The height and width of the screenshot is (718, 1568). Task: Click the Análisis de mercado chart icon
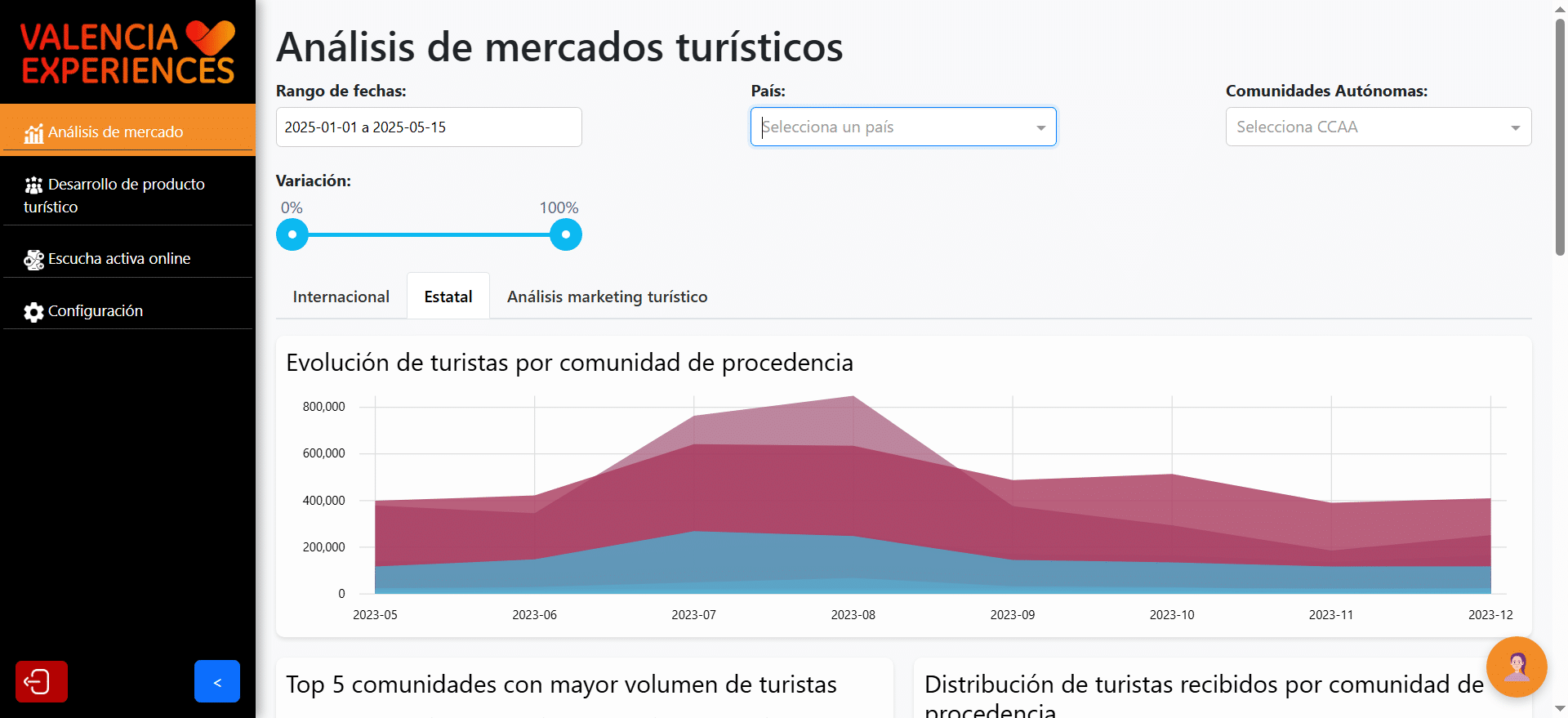point(33,133)
